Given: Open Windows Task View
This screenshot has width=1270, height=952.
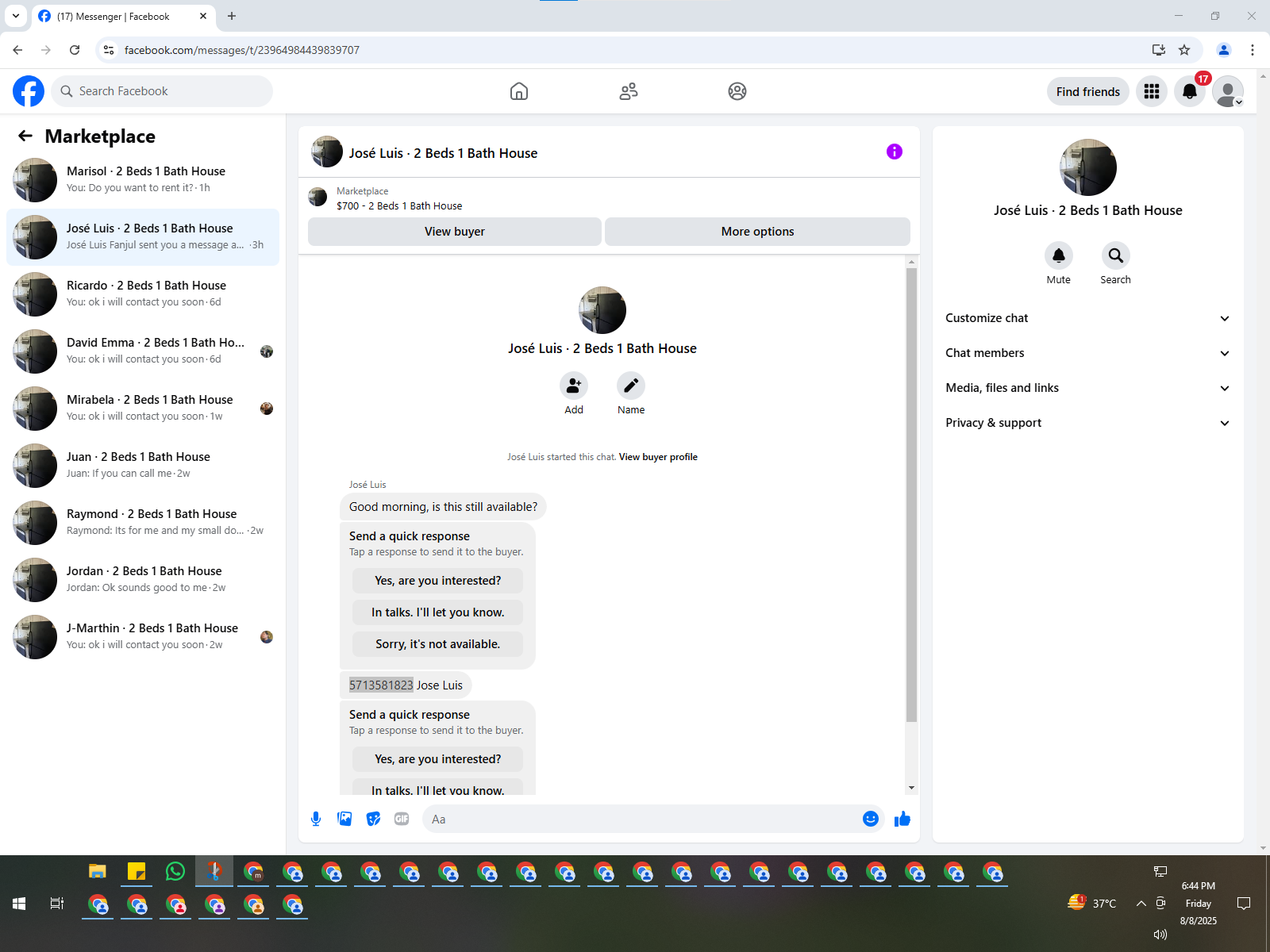Looking at the screenshot, I should 57,904.
